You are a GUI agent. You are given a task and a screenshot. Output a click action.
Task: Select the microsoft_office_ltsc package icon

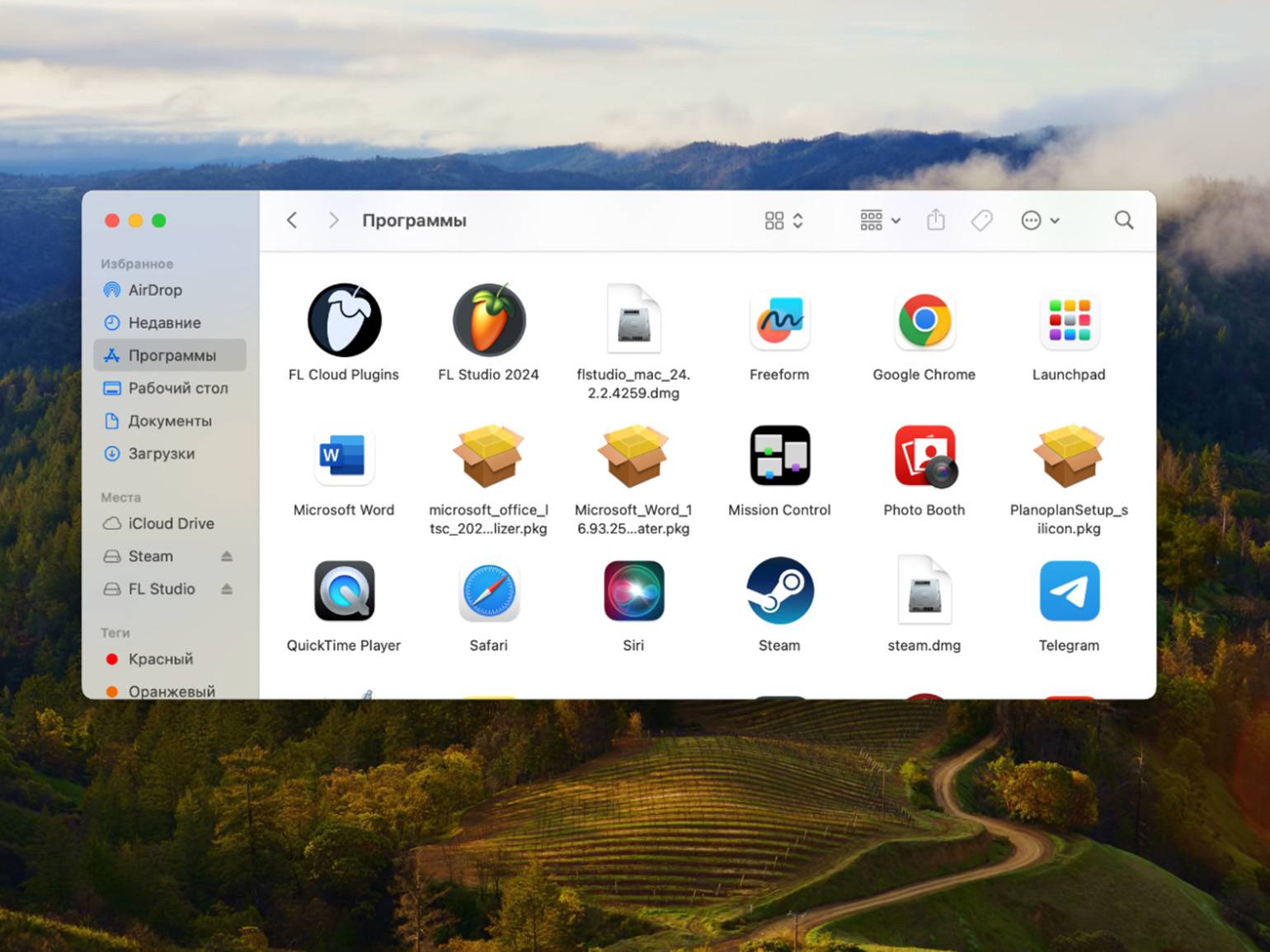[489, 455]
